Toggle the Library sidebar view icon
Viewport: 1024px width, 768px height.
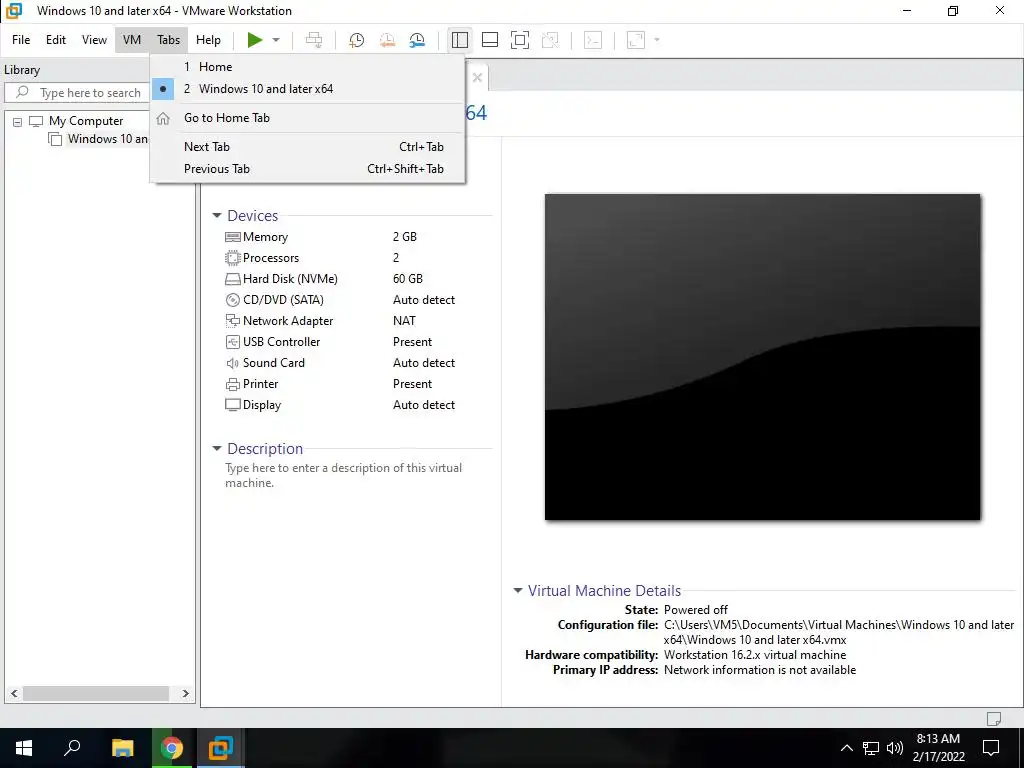pos(460,40)
